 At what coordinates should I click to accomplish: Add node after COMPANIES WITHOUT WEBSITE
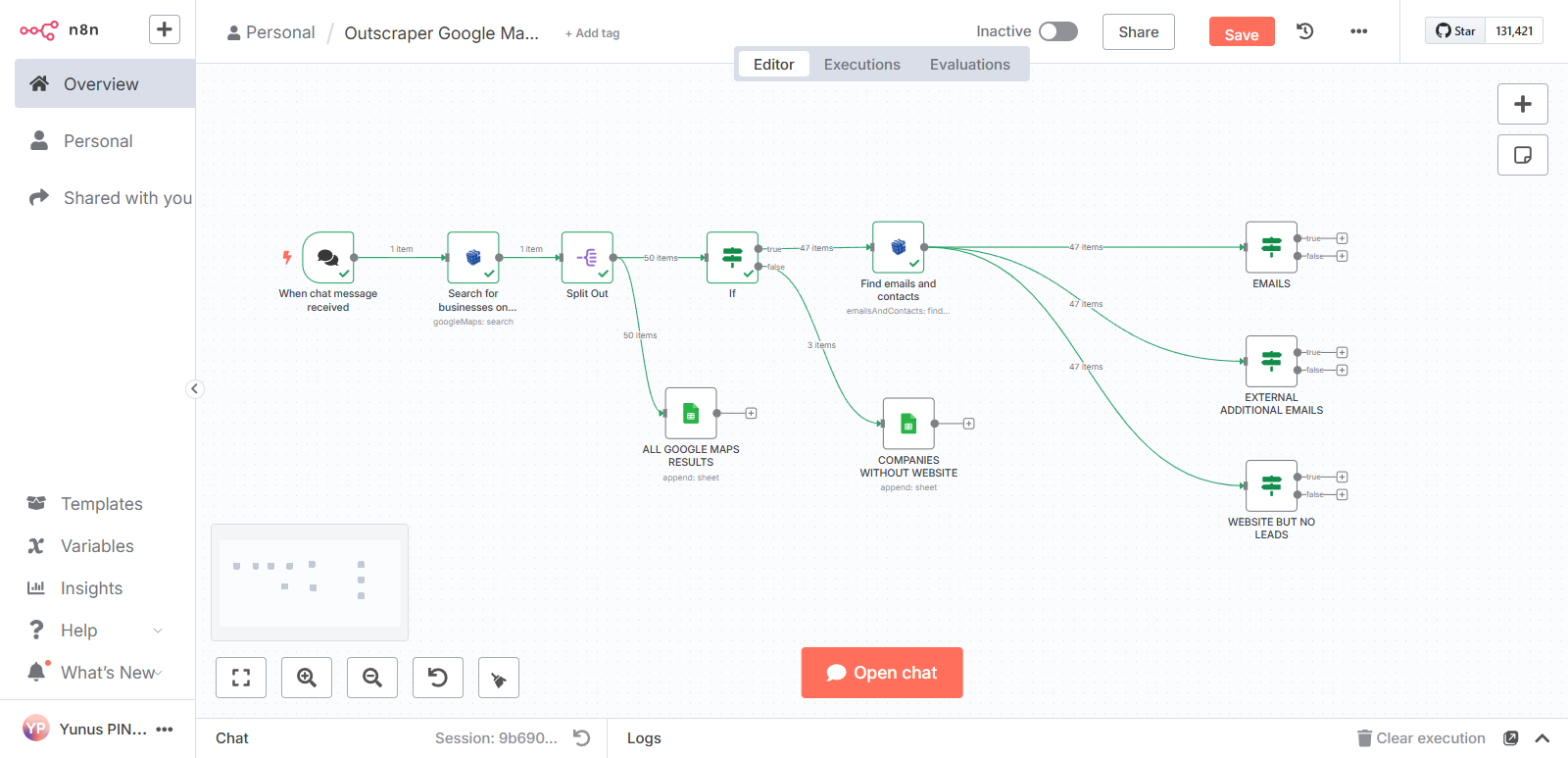tap(968, 424)
